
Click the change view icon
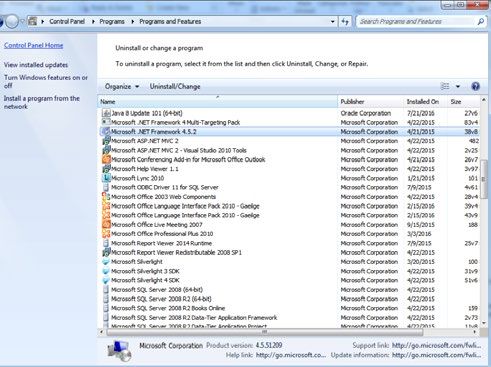click(445, 86)
